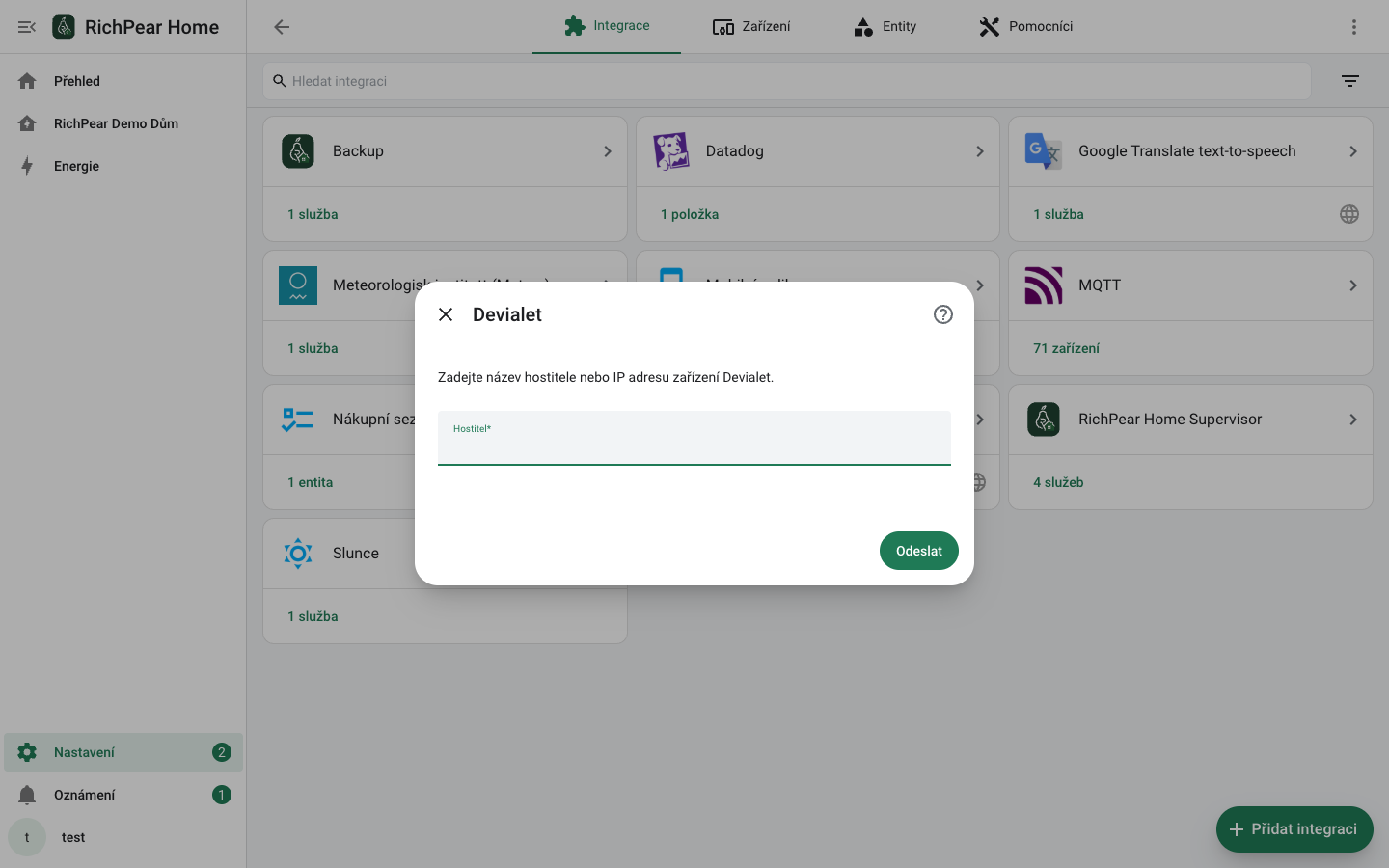Collapse the sidebar with the hamburger icon
The image size is (1389, 868).
pyautogui.click(x=27, y=27)
